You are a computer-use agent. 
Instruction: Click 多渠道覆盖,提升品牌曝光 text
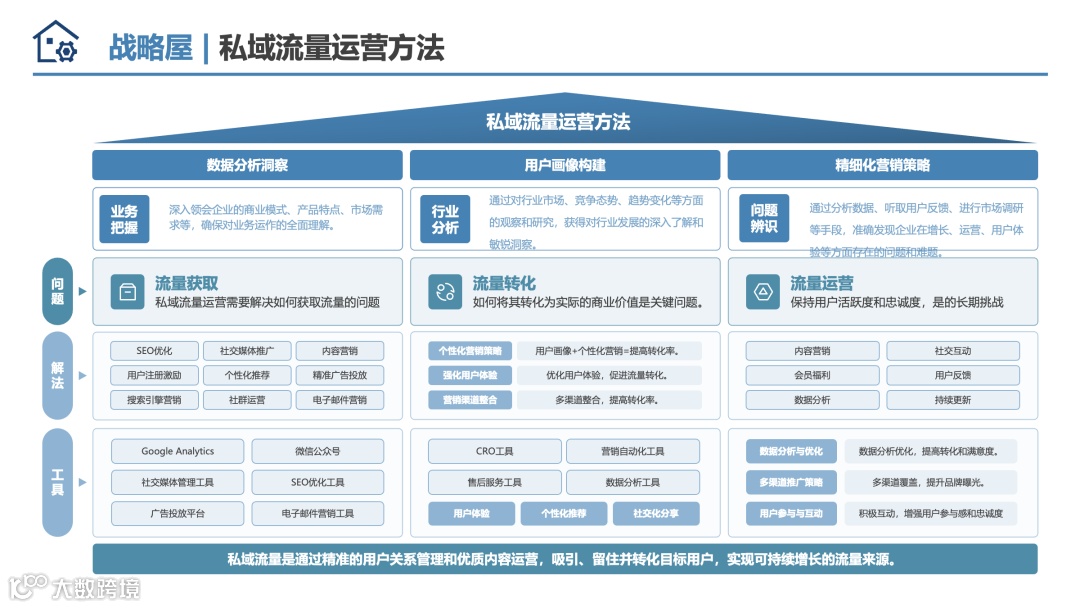tap(928, 482)
